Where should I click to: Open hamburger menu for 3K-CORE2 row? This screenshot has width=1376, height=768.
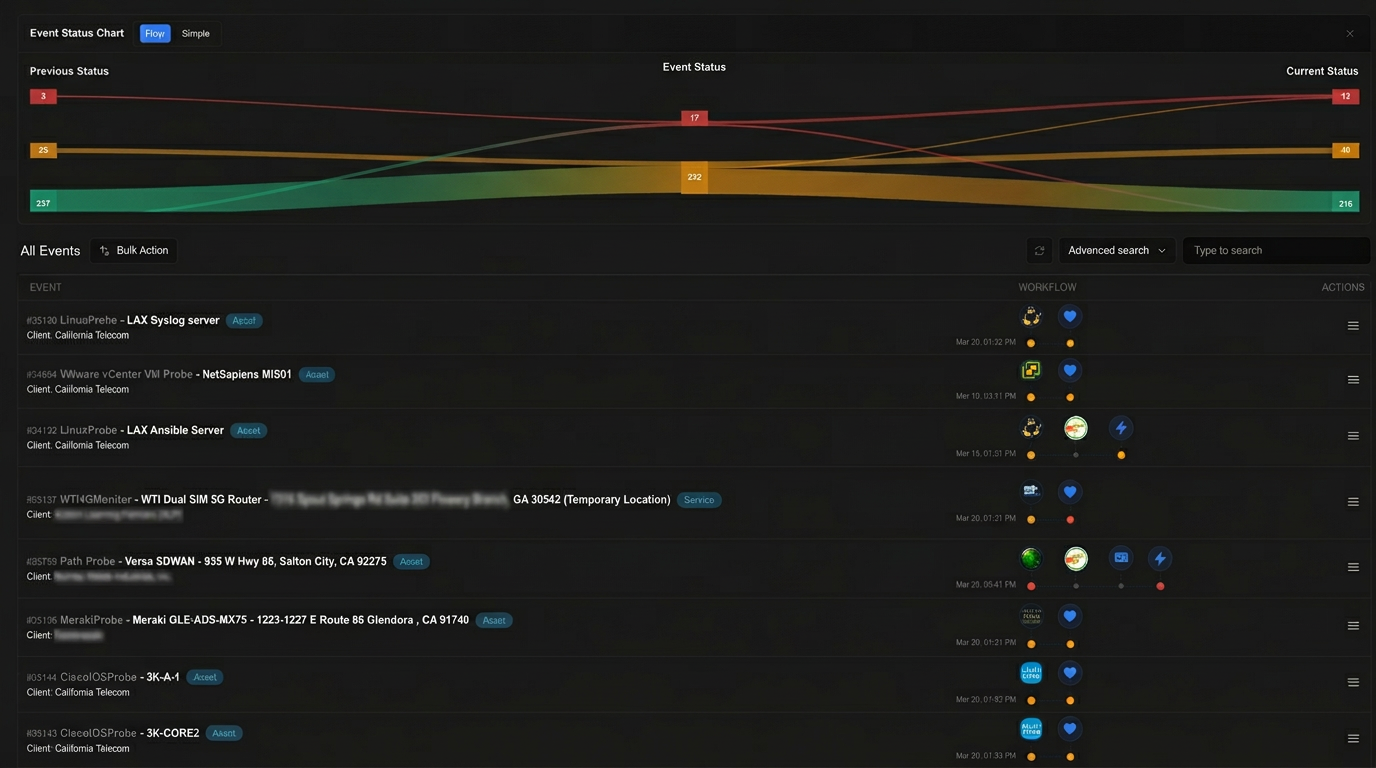[1353, 739]
